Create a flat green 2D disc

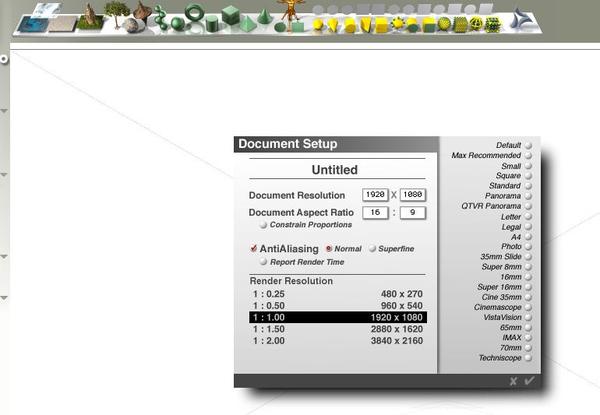tap(280, 27)
